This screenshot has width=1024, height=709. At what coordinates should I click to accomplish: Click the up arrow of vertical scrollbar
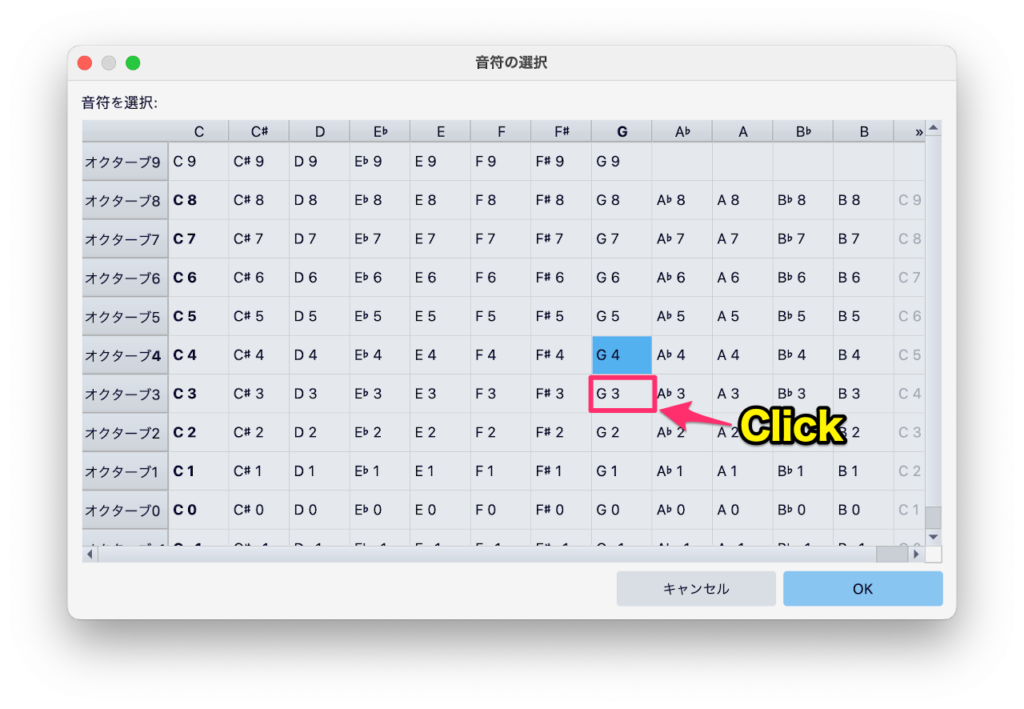coord(933,128)
